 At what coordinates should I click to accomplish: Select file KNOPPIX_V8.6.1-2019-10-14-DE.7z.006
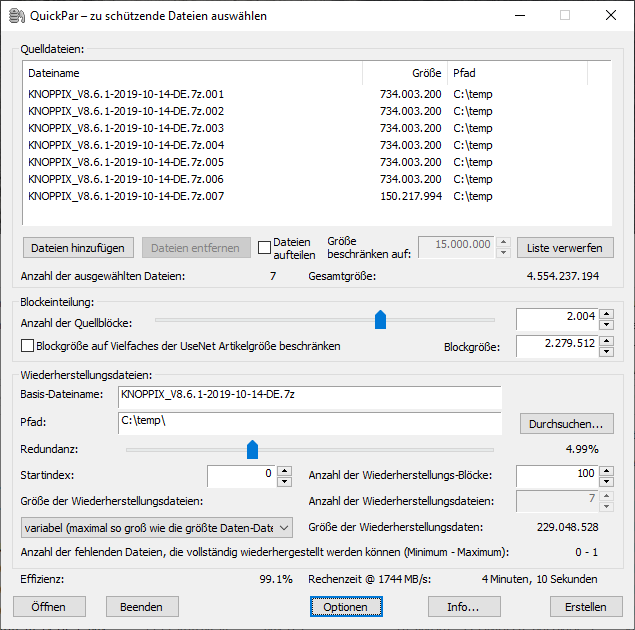tap(126, 179)
